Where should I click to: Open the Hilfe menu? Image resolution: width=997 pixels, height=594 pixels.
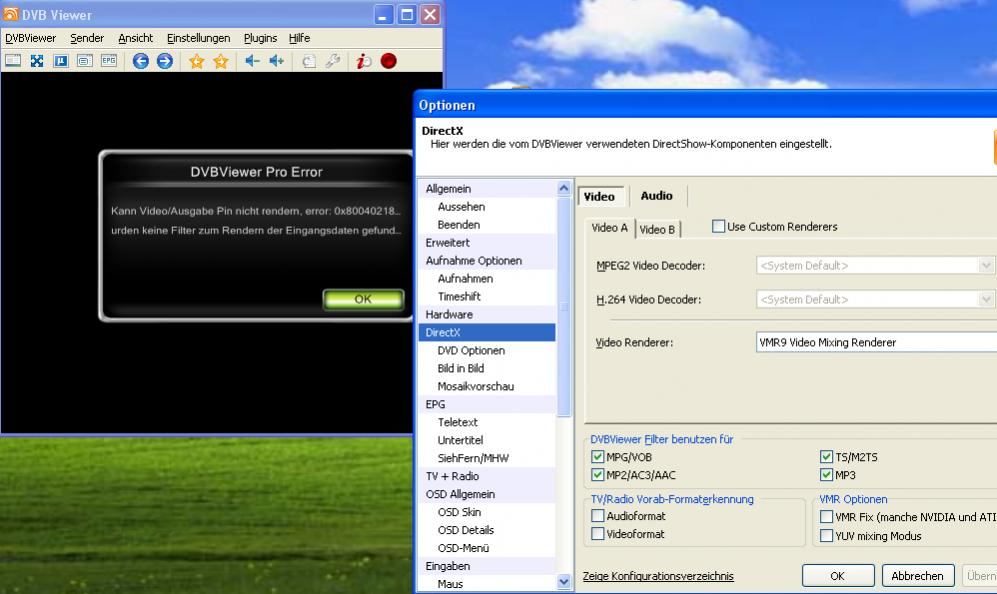299,38
